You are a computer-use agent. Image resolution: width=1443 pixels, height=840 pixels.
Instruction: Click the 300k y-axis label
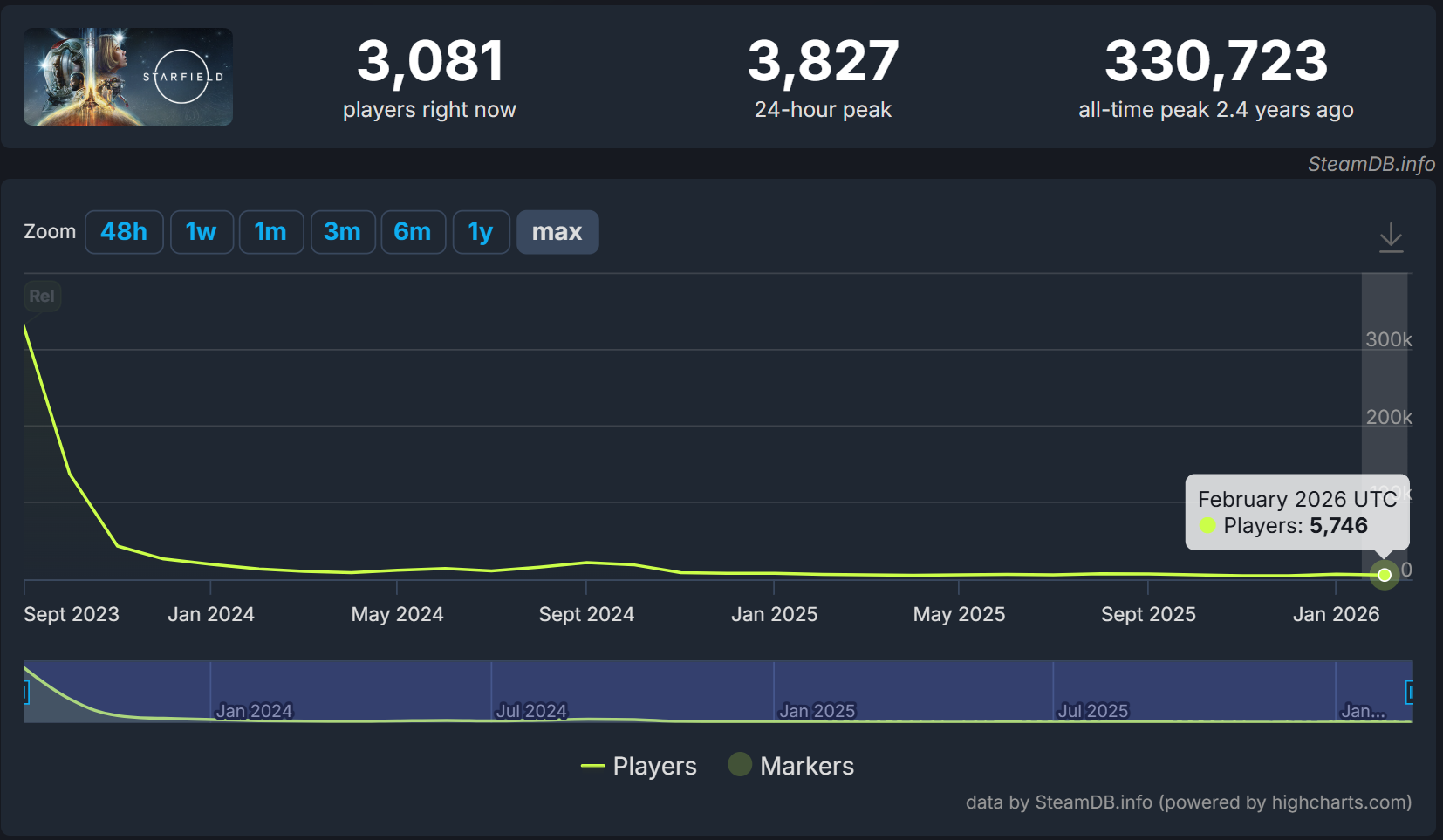point(1389,339)
